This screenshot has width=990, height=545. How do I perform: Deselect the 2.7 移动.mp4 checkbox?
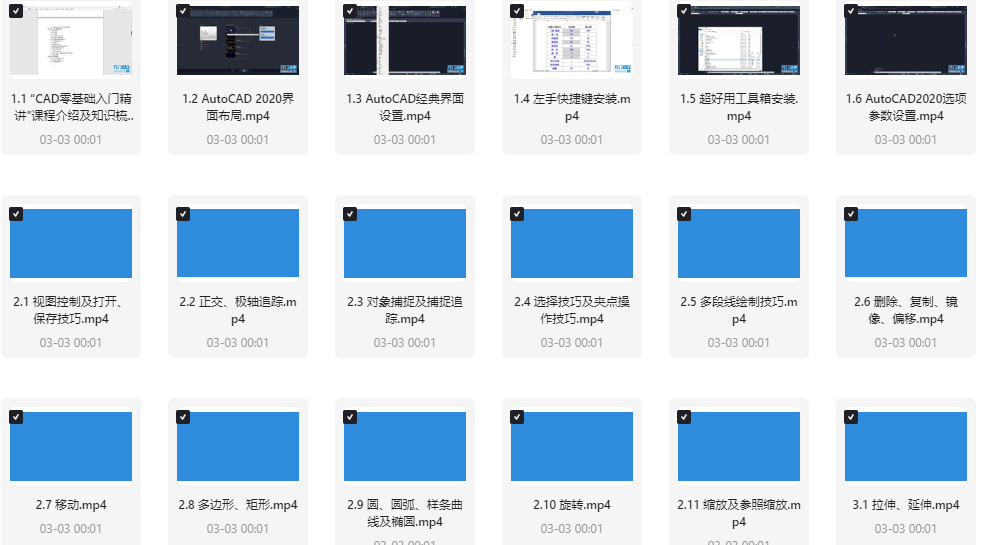tap(16, 417)
